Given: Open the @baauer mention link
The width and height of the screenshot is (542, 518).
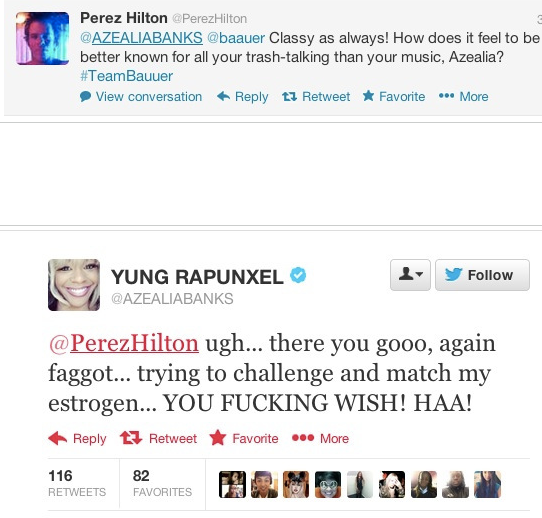Looking at the screenshot, I should [x=236, y=38].
